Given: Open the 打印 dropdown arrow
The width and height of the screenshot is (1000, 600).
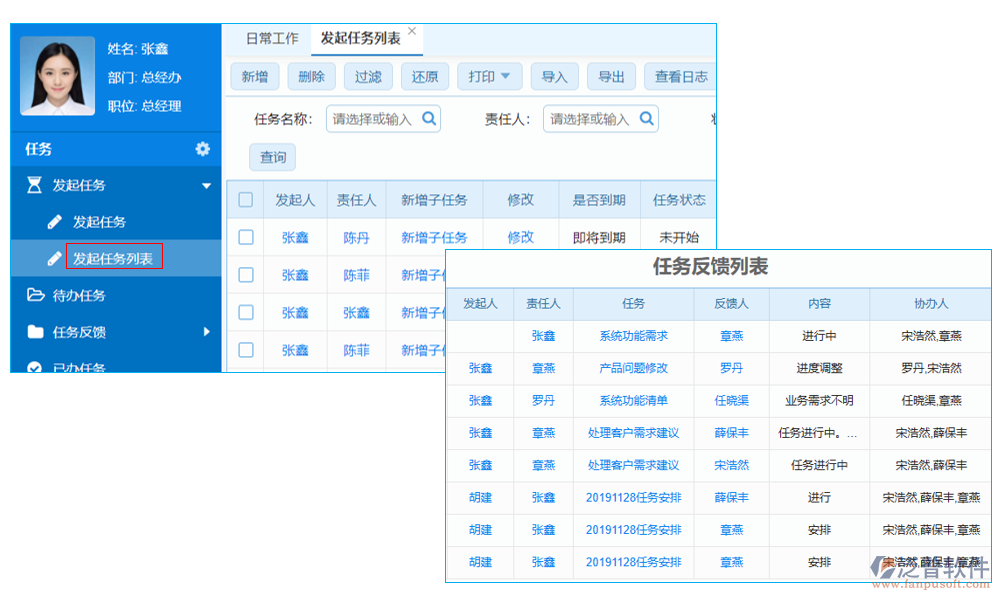Looking at the screenshot, I should pos(508,76).
